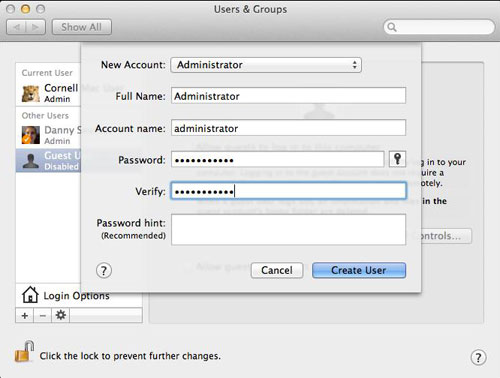Select the Danny Admin user row
This screenshot has height=378, width=500.
[x=48, y=135]
